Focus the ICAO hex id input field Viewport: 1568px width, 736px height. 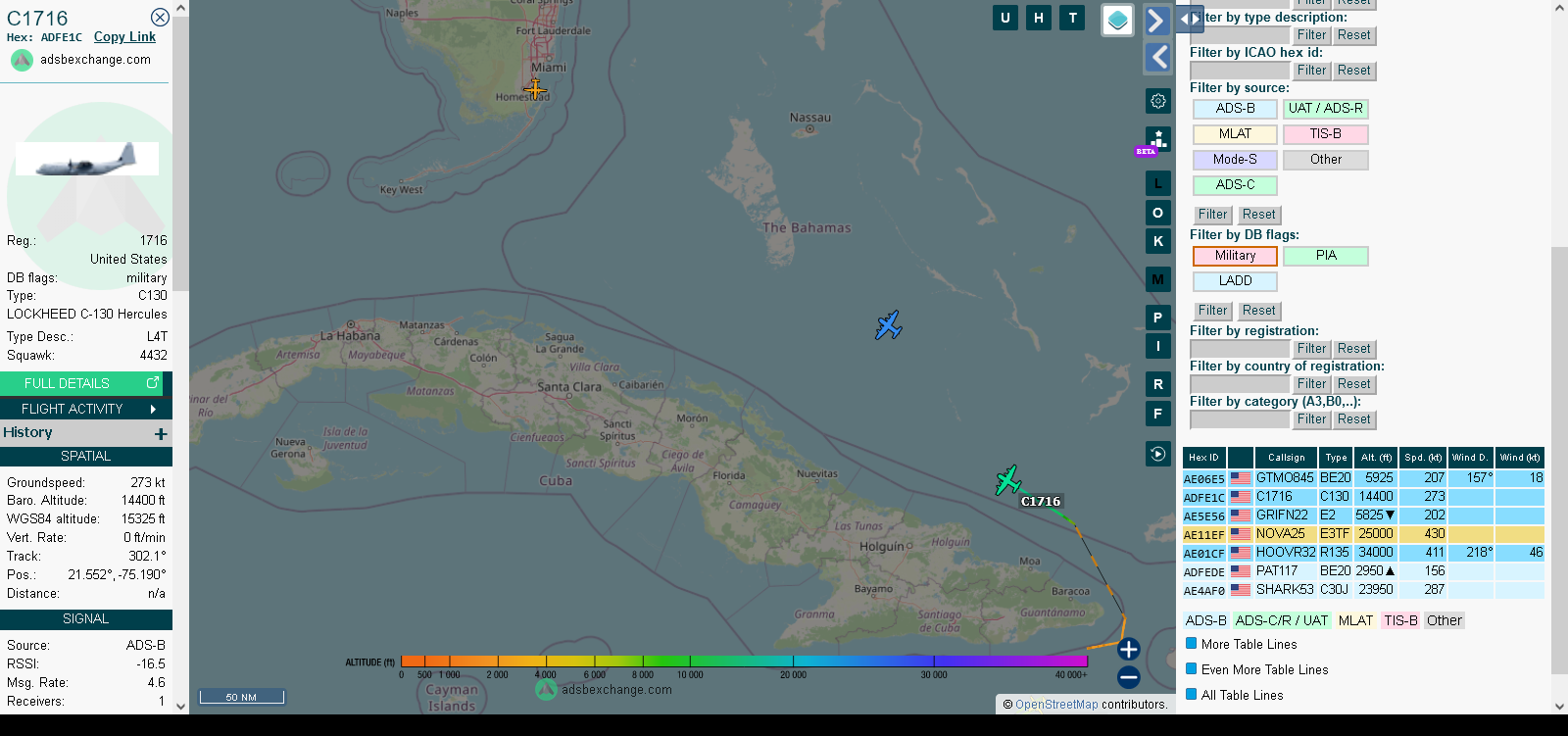[x=1240, y=71]
